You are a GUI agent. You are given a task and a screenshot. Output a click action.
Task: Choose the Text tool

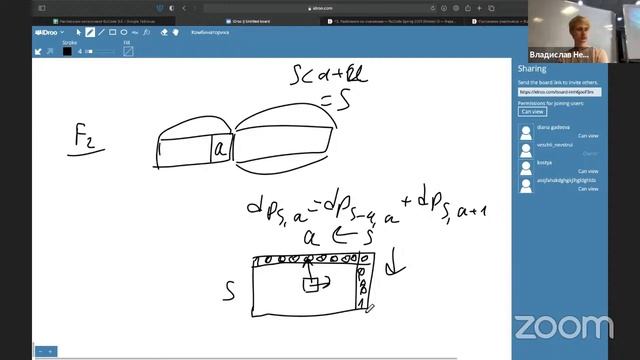point(135,32)
